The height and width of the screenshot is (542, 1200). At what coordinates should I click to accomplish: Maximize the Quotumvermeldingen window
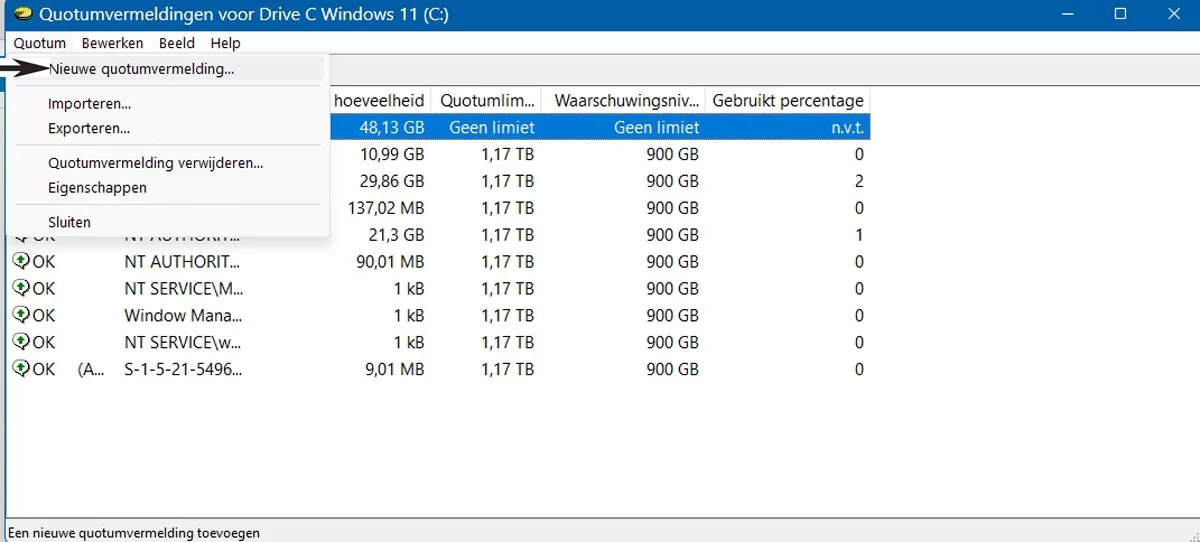(x=1120, y=14)
